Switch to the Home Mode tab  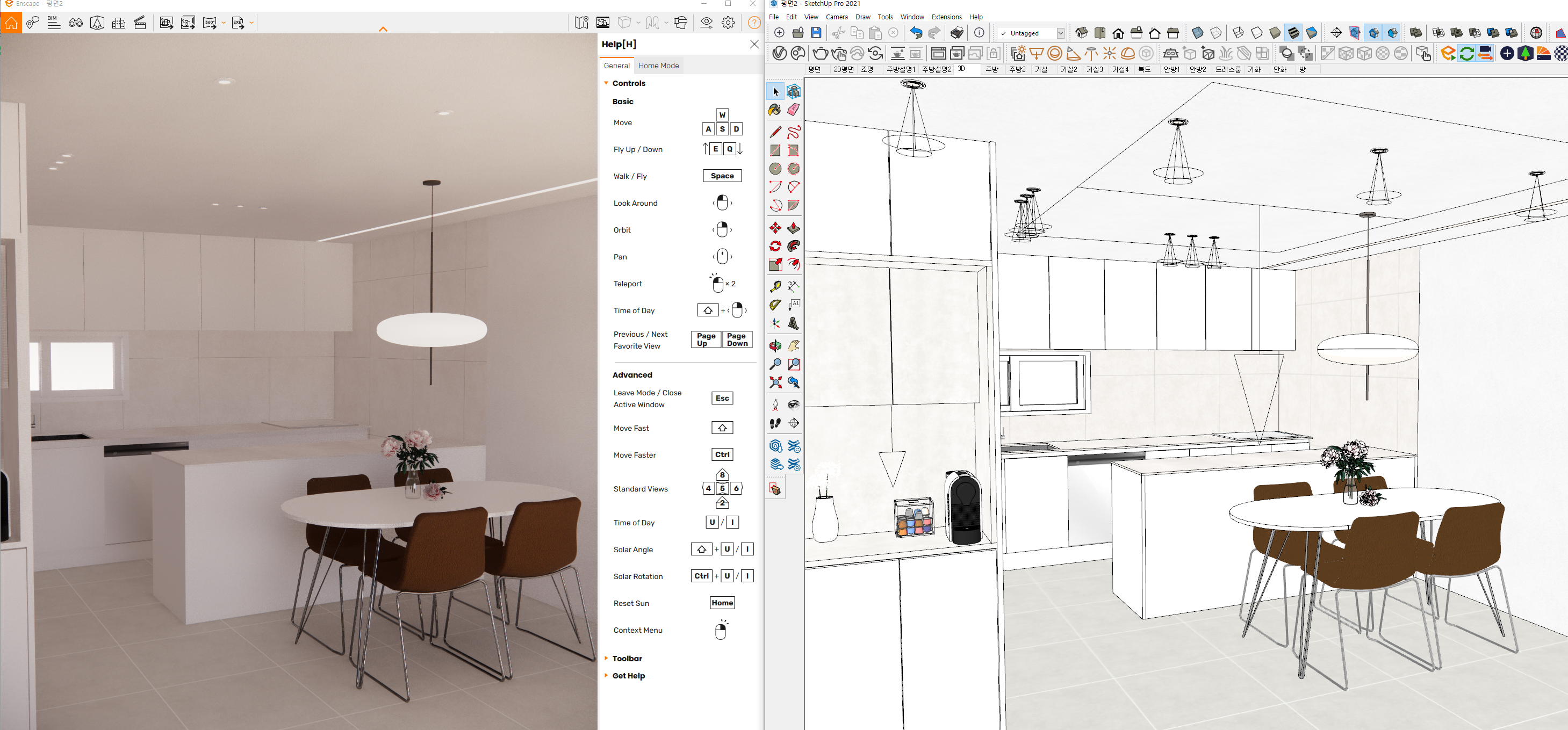658,66
